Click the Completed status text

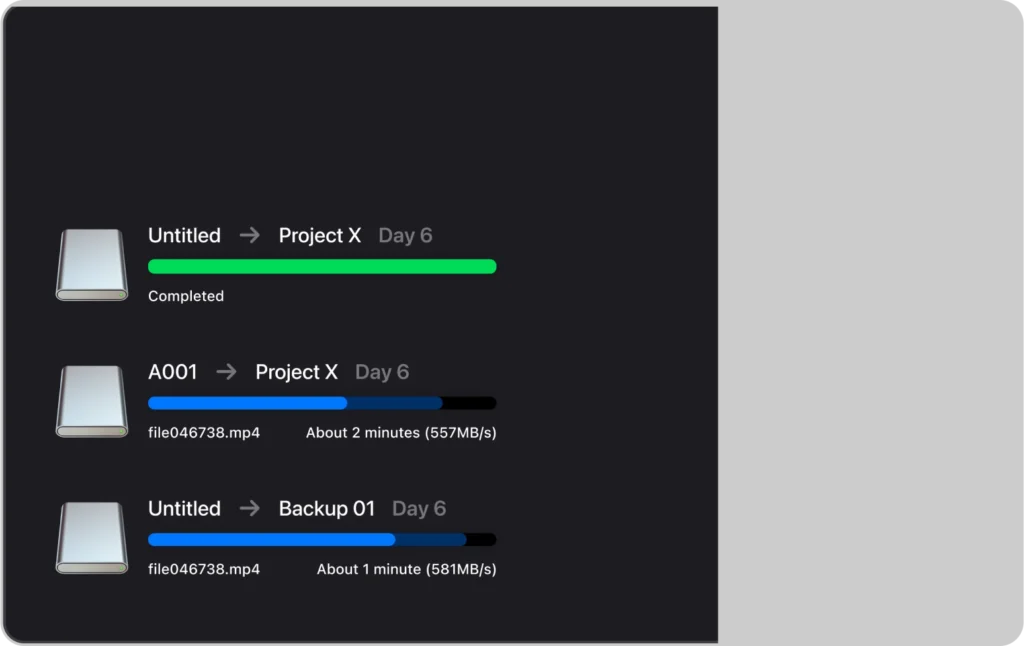tap(186, 296)
